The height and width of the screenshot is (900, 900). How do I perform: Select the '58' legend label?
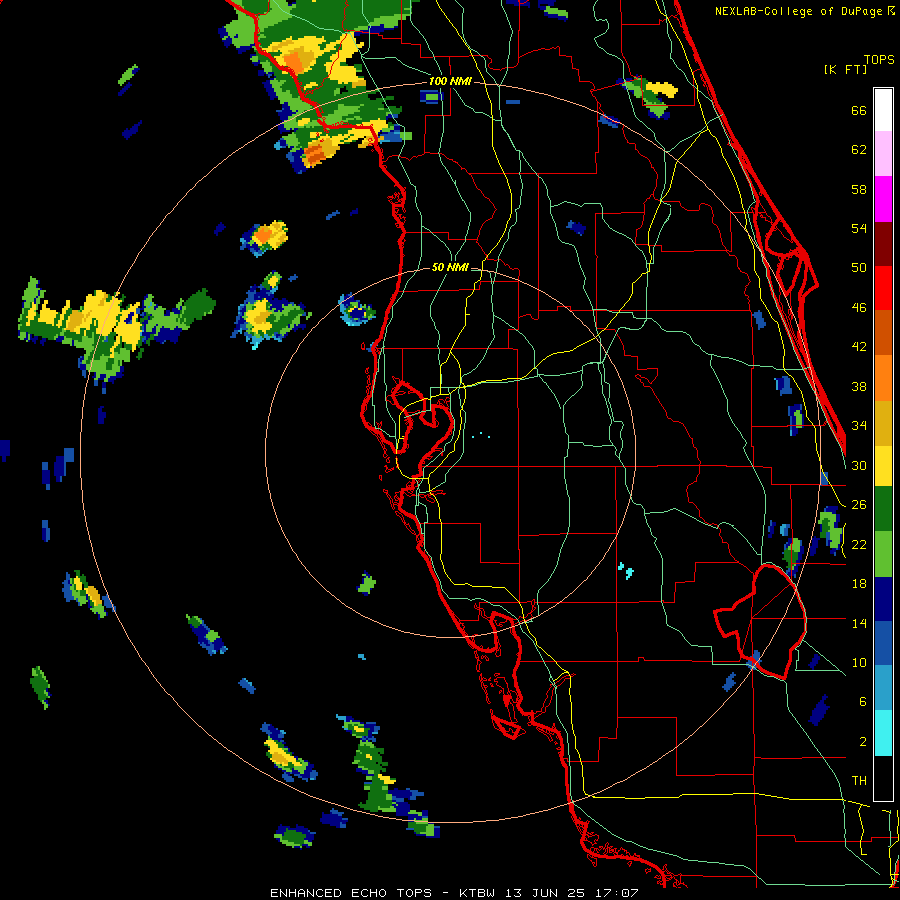[x=859, y=189]
